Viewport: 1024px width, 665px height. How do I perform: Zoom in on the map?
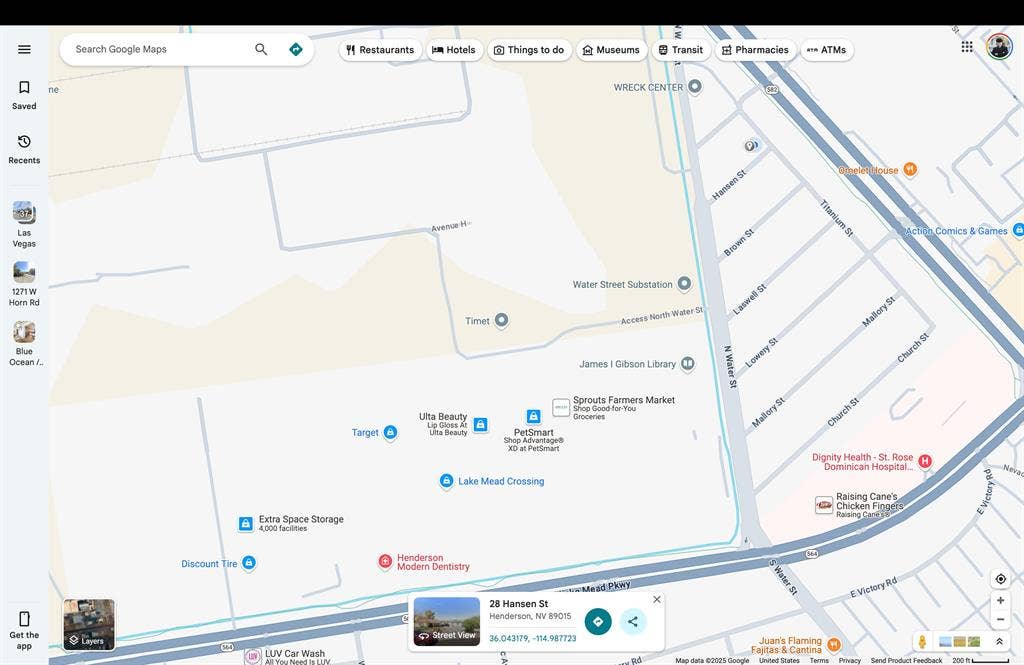(x=1000, y=601)
